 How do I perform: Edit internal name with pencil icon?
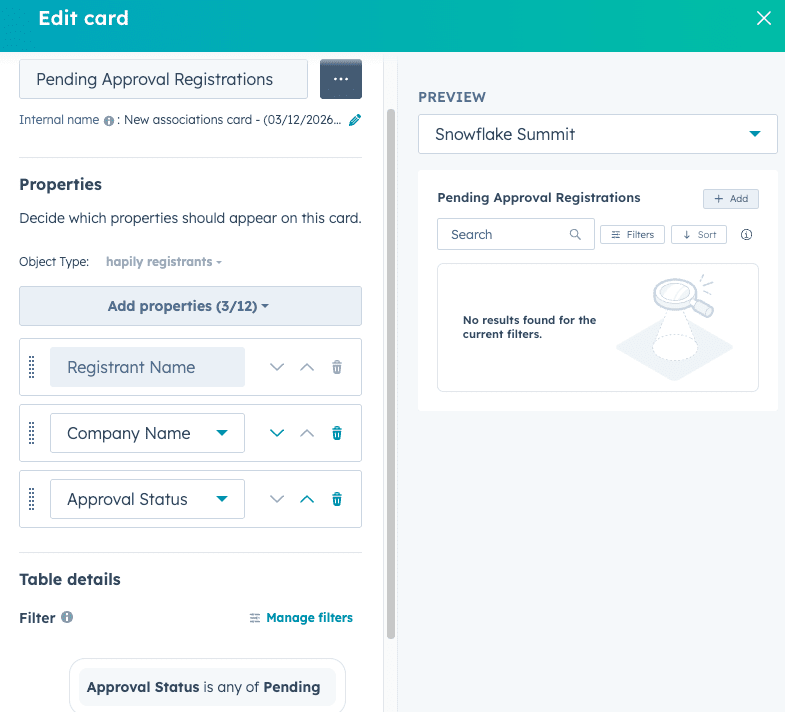355,120
